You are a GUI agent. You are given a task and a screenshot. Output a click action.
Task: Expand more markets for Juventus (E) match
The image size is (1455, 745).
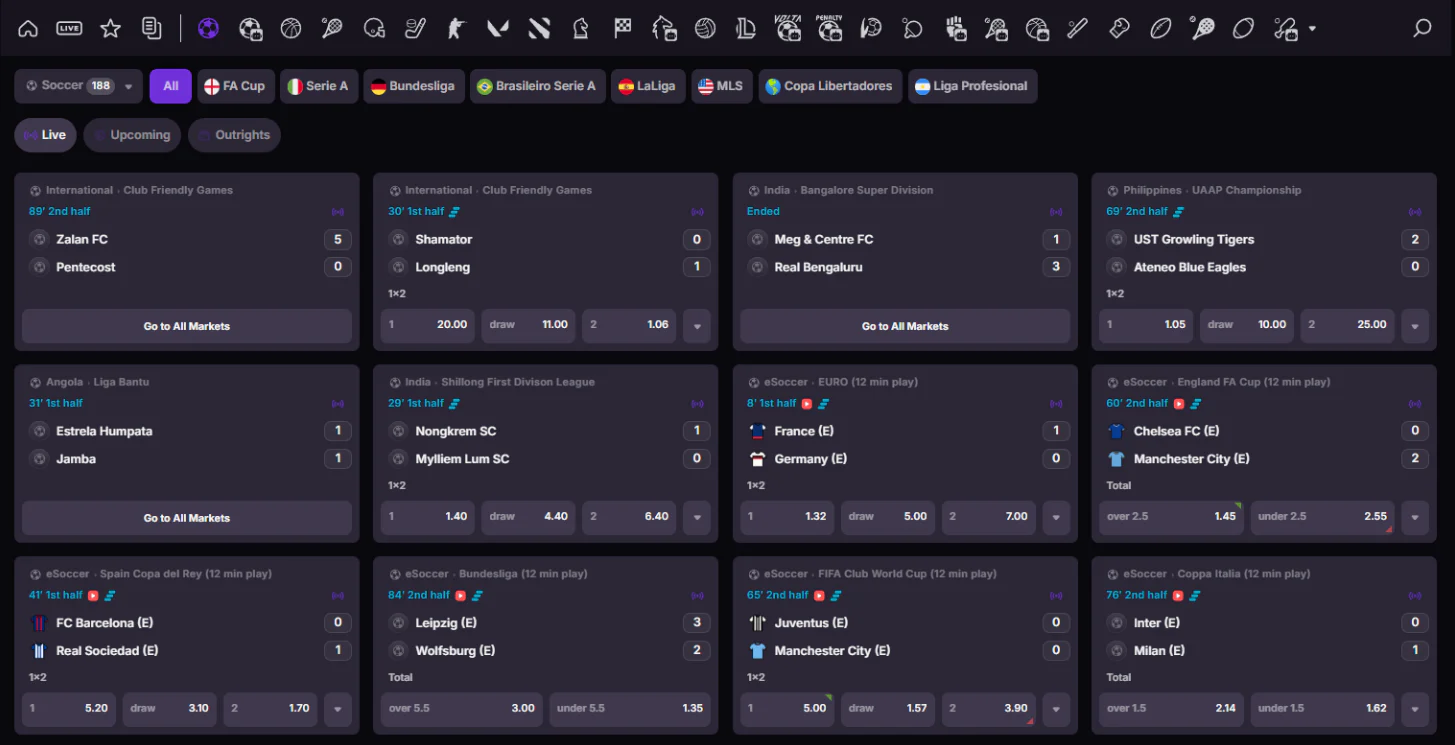[x=1056, y=709]
